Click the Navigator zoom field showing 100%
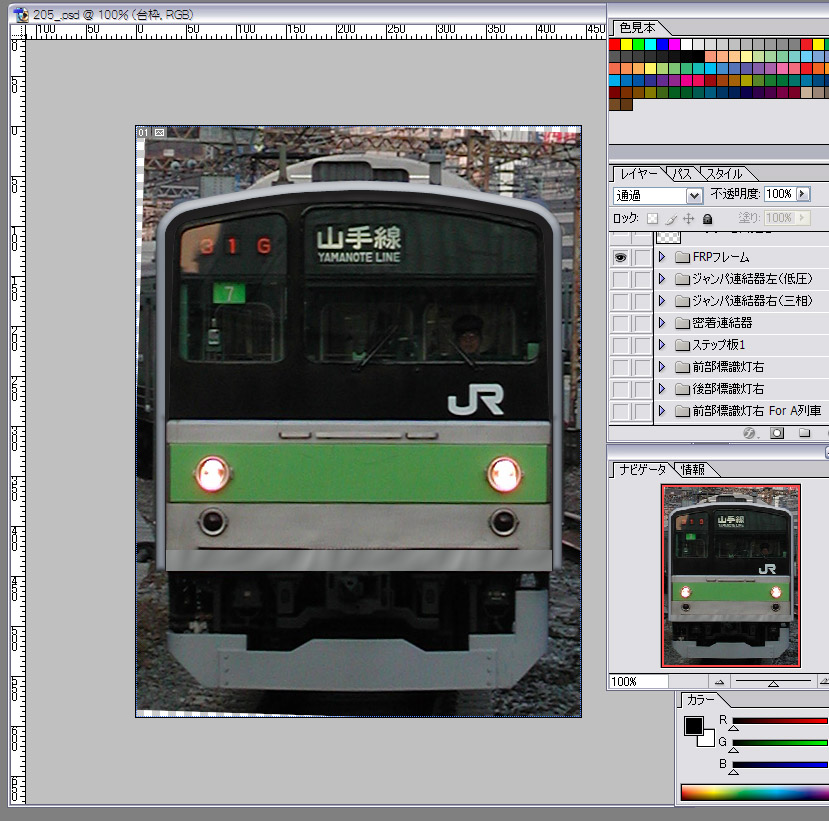The image size is (829, 821). coord(639,681)
